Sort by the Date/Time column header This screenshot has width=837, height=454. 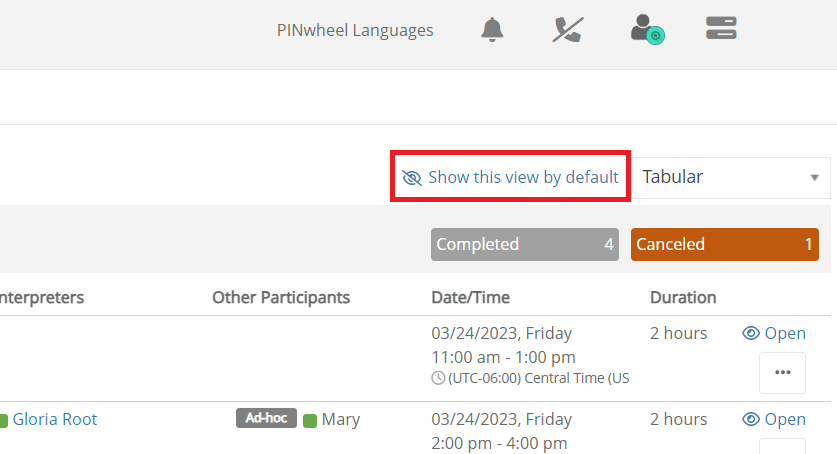click(x=470, y=297)
